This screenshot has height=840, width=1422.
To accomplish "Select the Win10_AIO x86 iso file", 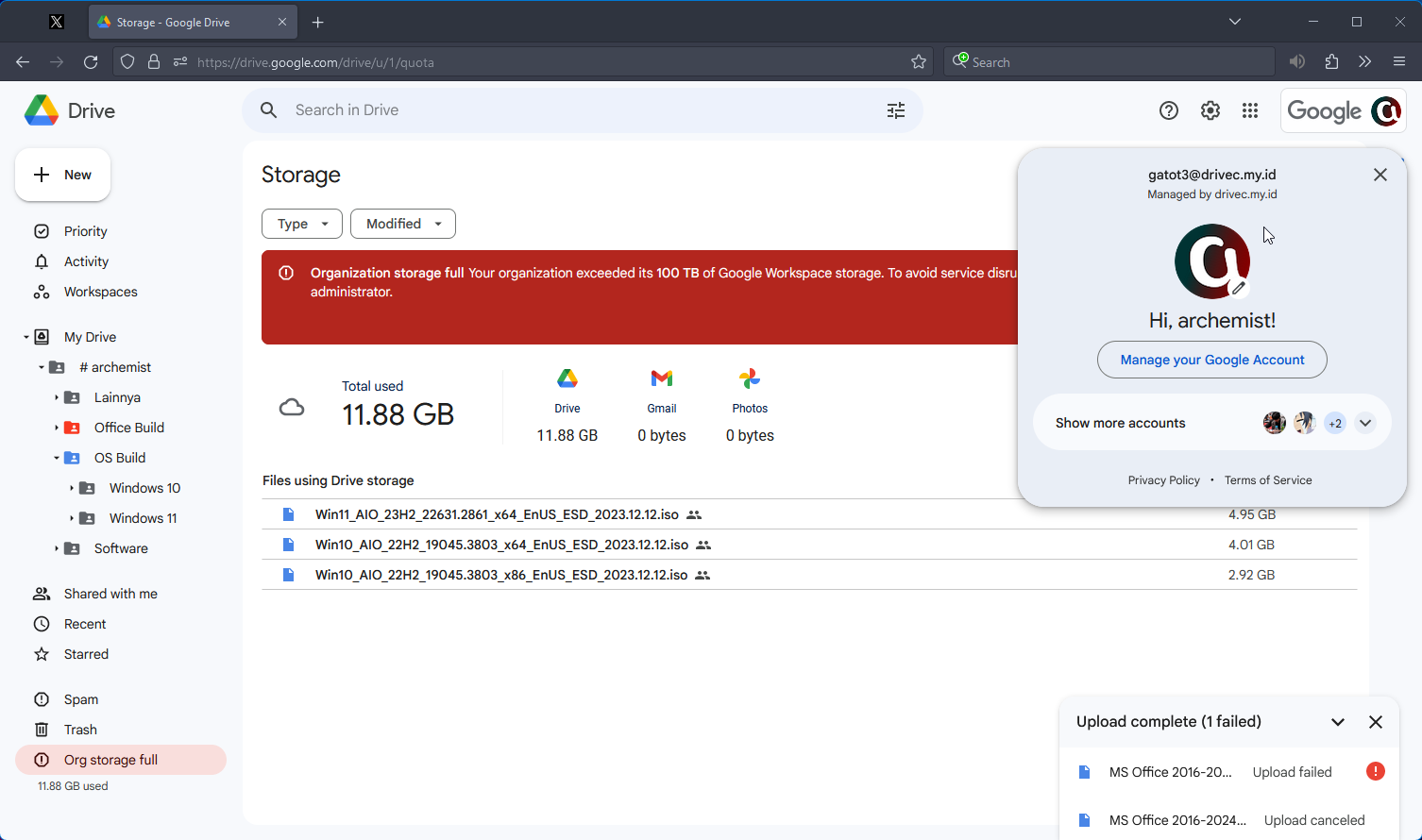I will pyautogui.click(x=809, y=575).
